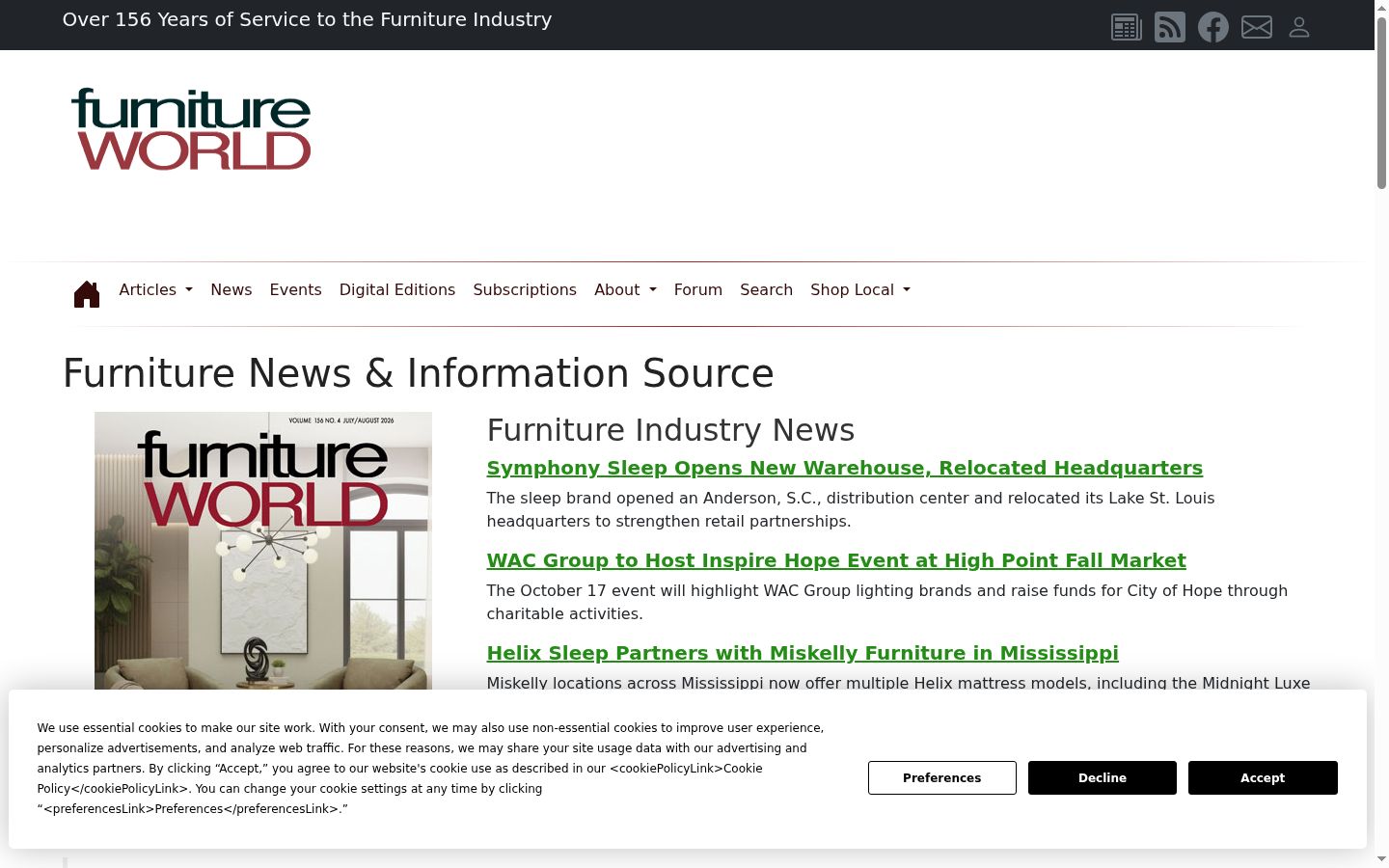The image size is (1389, 868).
Task: Open the Forum menu item
Action: [698, 289]
